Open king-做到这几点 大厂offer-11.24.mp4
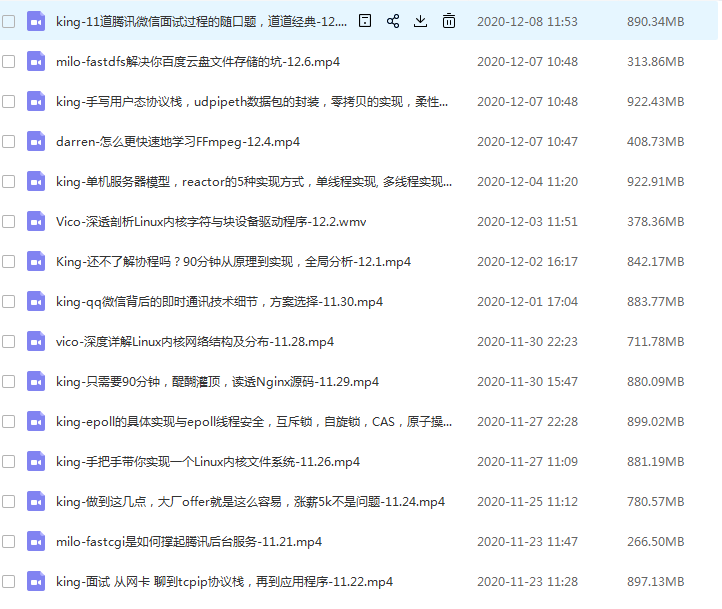This screenshot has height=609, width=722. [x=250, y=502]
